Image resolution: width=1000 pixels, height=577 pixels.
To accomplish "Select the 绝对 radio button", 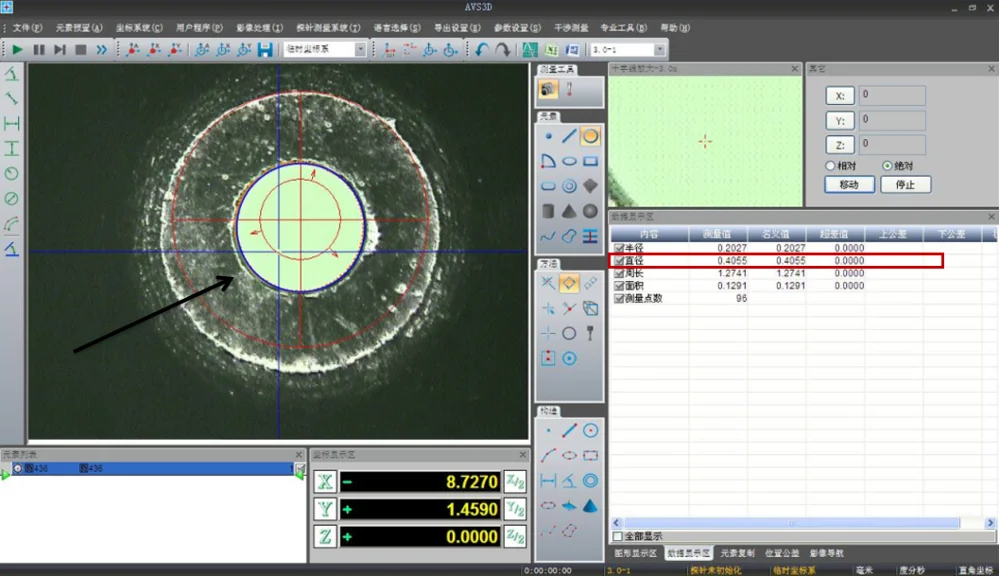I will click(x=887, y=166).
